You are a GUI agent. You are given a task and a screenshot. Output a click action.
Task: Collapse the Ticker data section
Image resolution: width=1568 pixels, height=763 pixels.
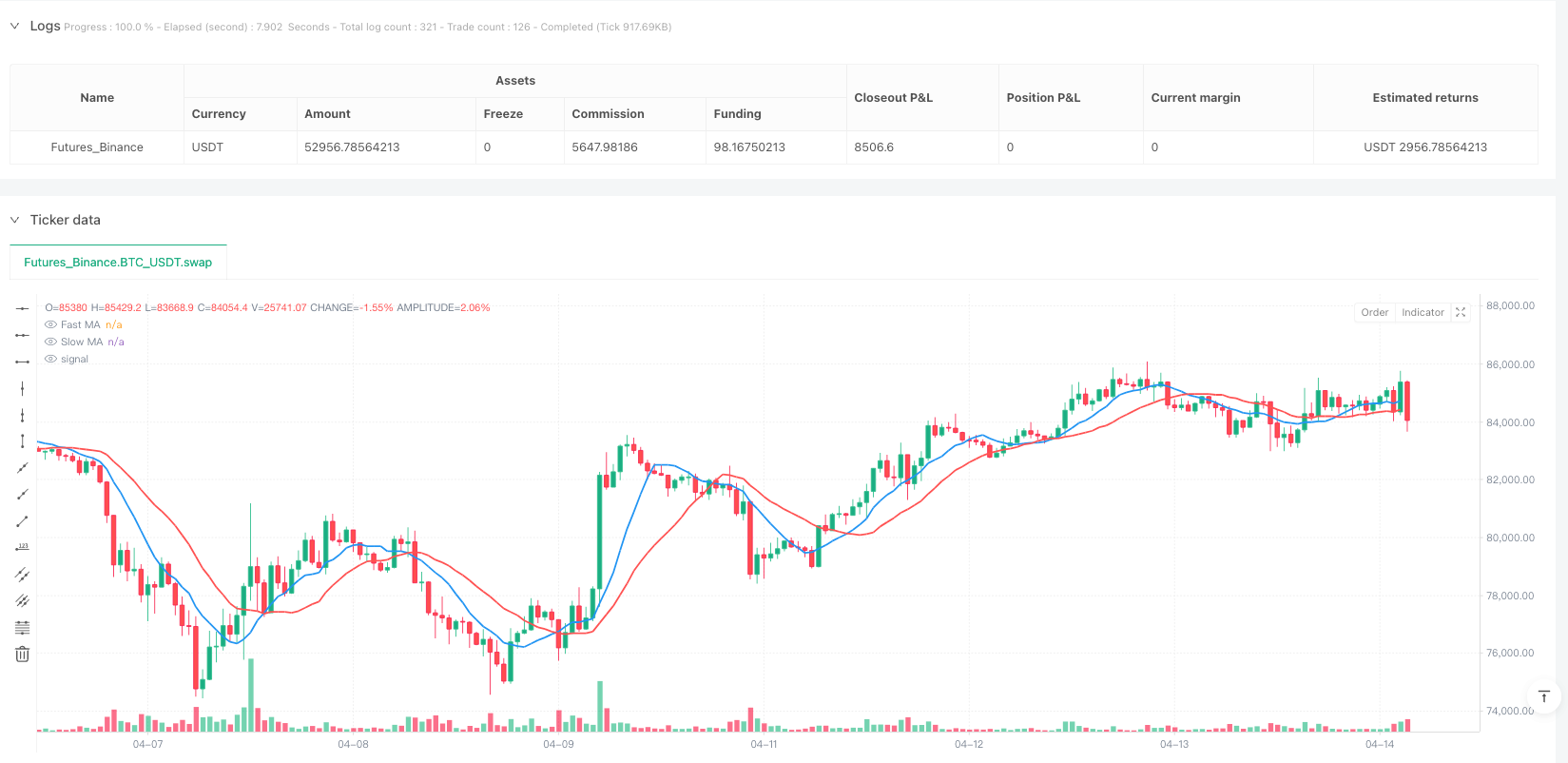click(14, 220)
